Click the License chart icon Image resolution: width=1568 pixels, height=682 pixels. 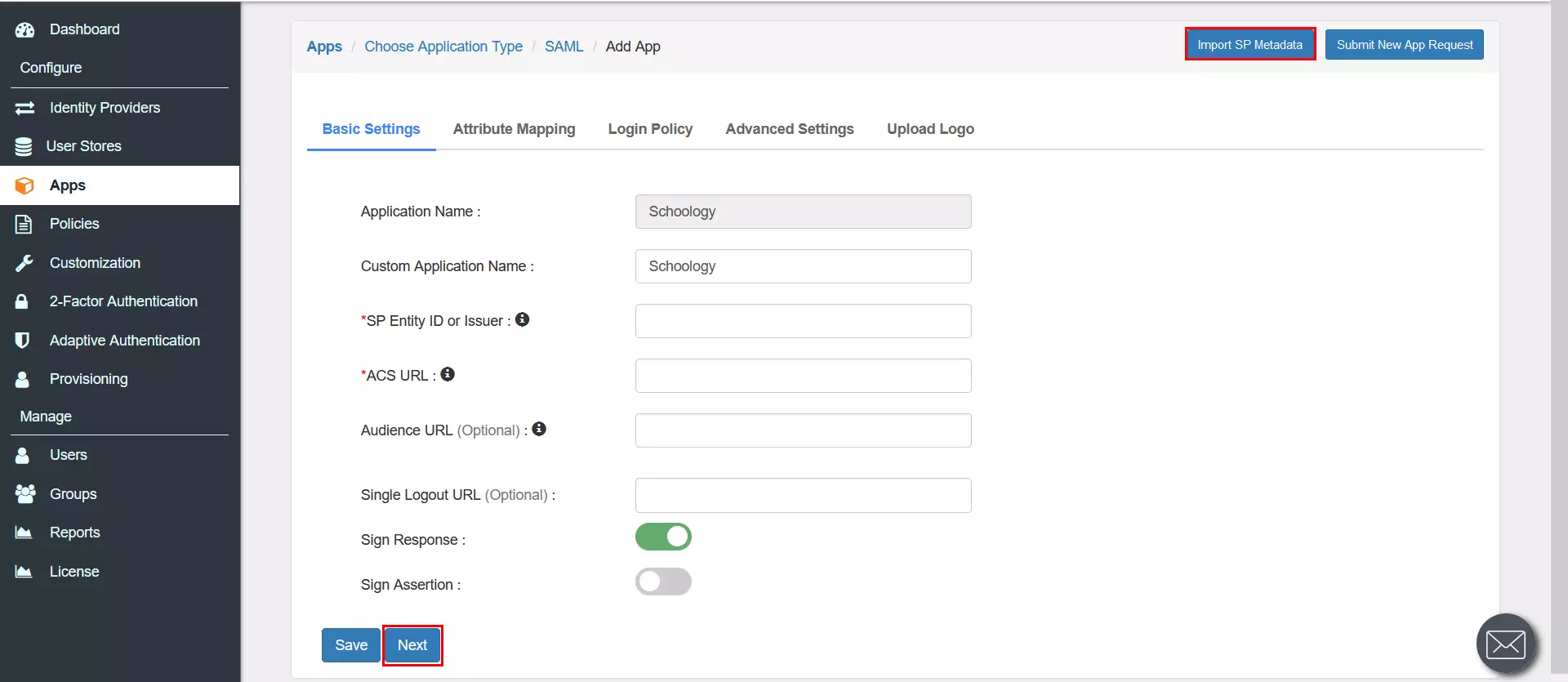(x=24, y=572)
